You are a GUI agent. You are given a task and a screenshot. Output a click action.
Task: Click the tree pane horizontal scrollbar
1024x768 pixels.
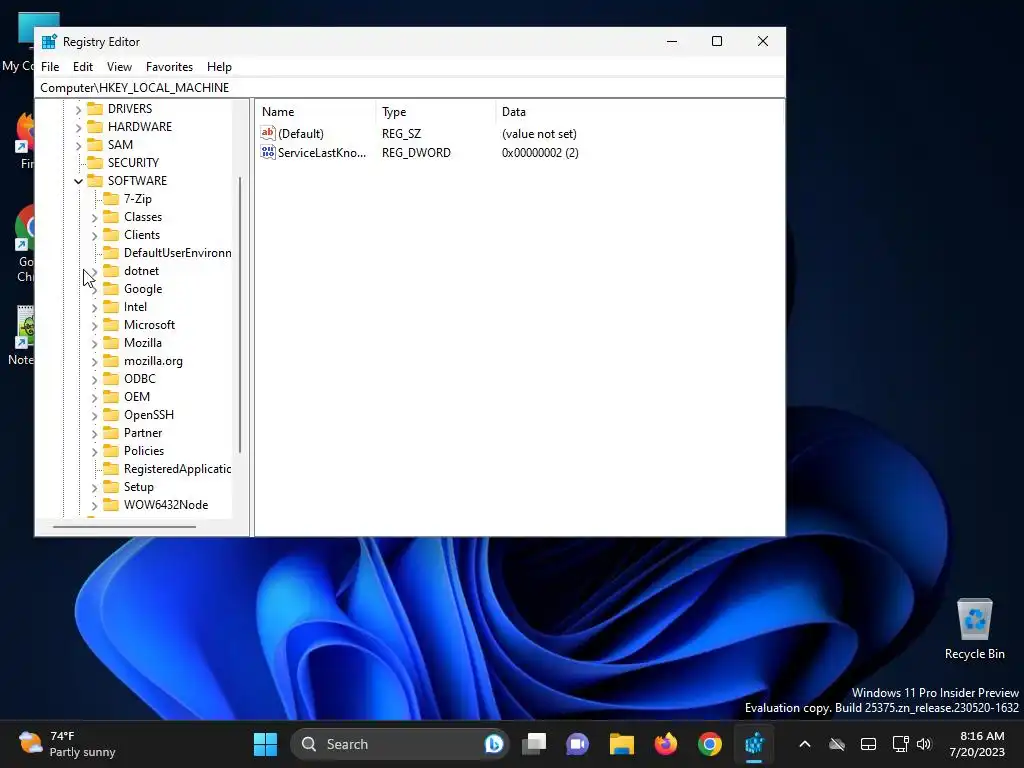tap(124, 526)
